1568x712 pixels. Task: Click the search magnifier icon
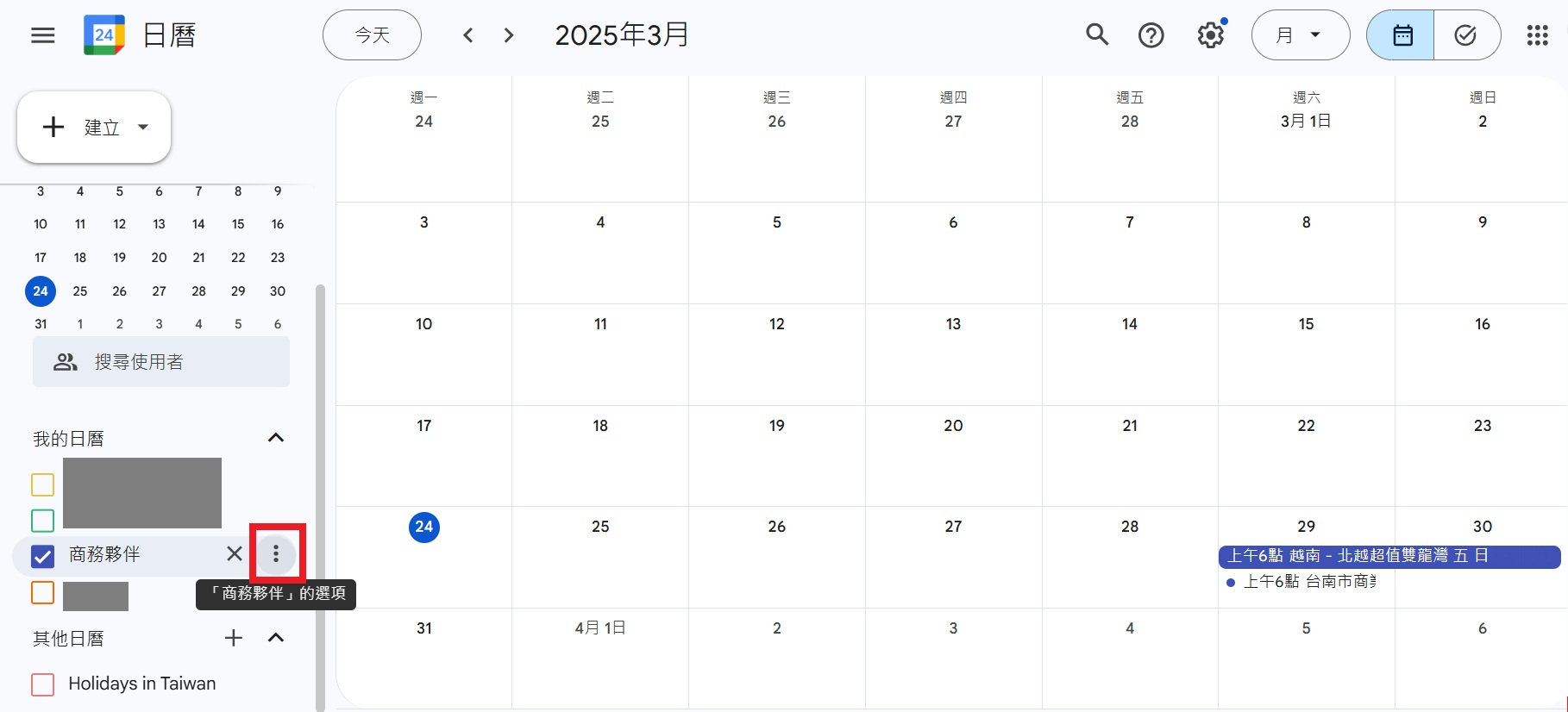(1096, 35)
